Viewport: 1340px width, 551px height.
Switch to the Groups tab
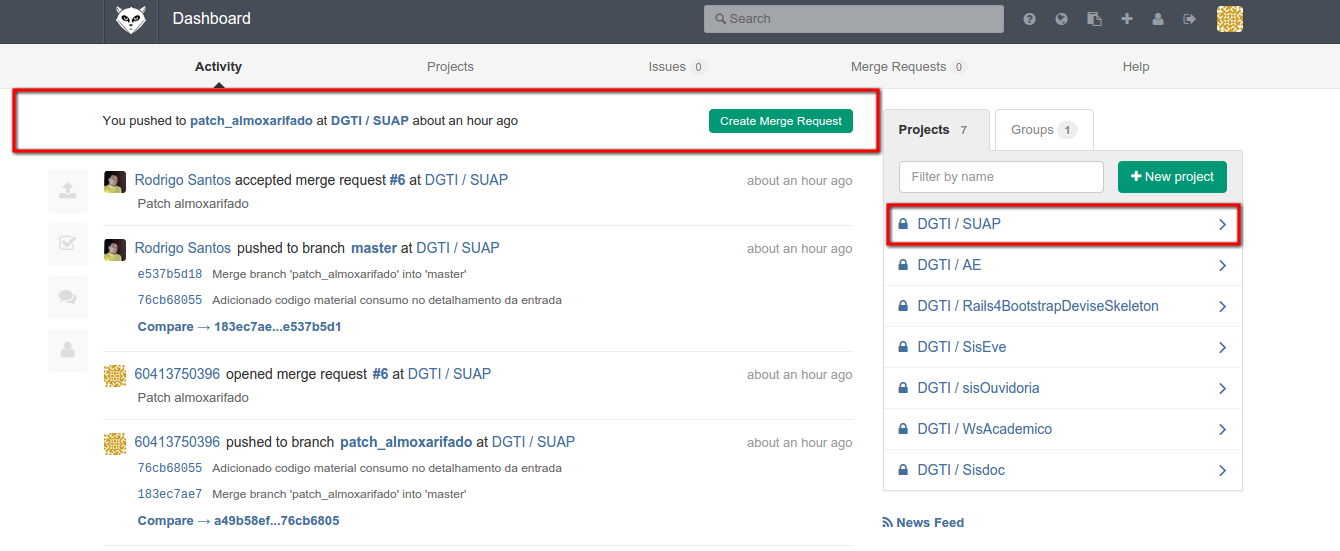pos(1043,130)
